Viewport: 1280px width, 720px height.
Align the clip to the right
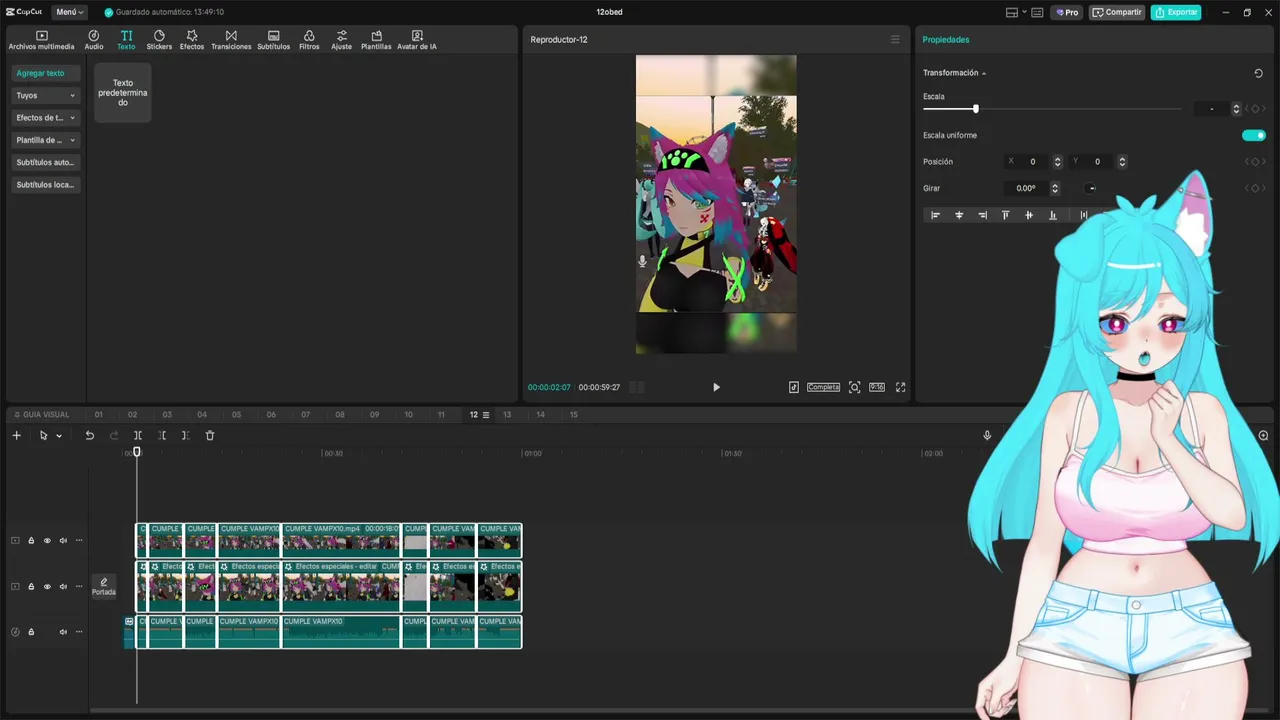982,215
